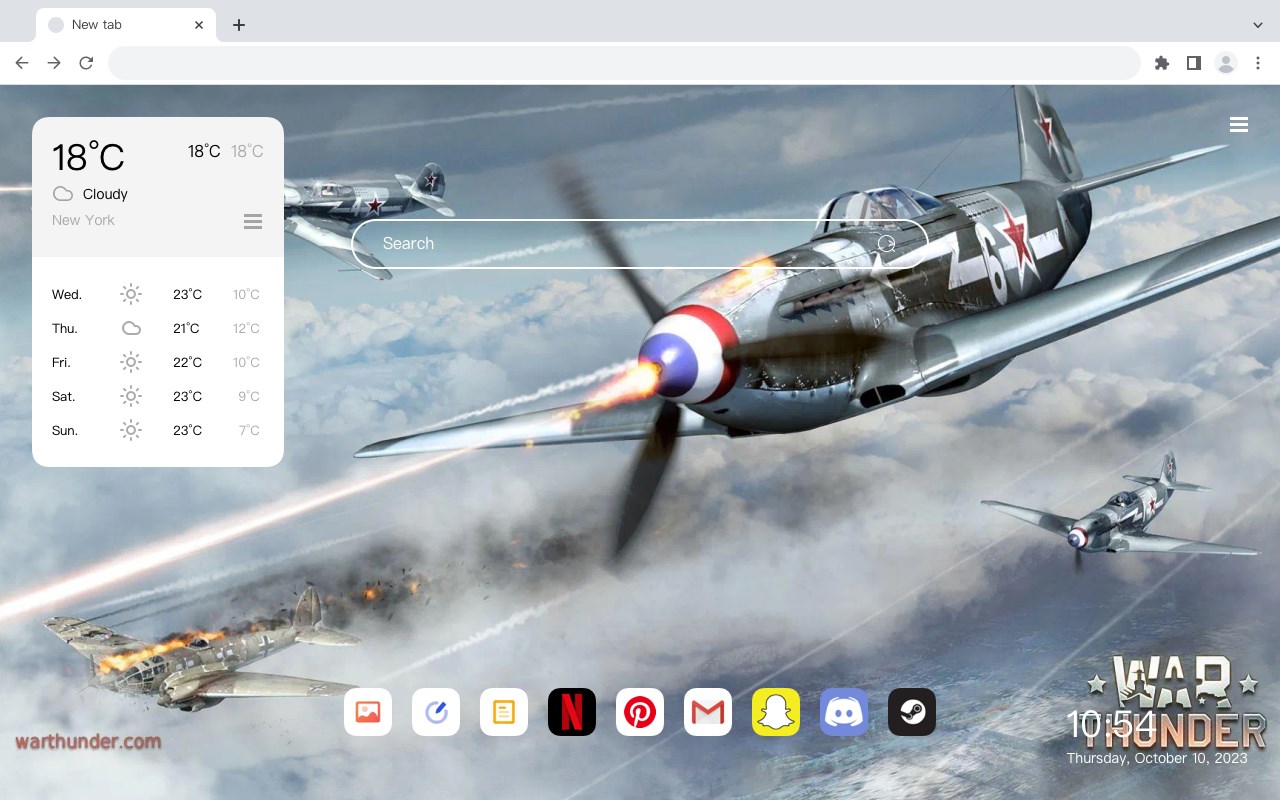This screenshot has width=1280, height=800.
Task: Expand the tab search dropdown arrow
Action: point(1258,25)
